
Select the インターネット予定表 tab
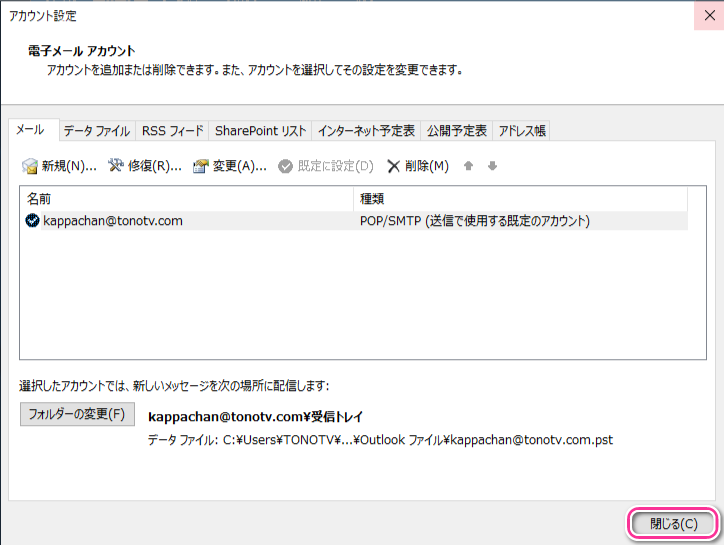[x=366, y=131]
